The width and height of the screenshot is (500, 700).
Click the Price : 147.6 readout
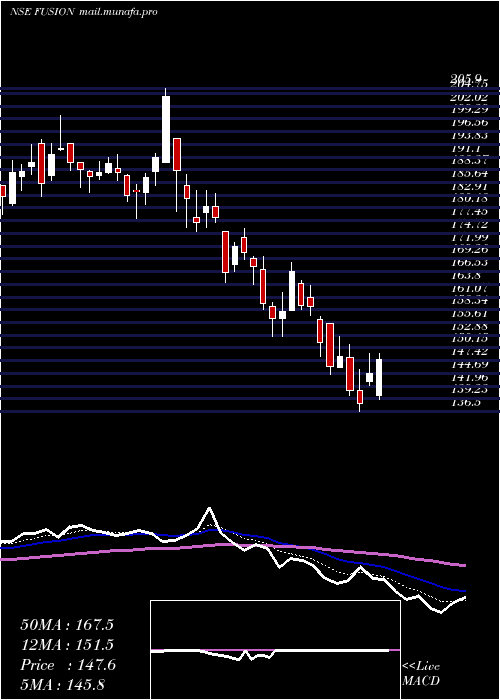pos(68,665)
